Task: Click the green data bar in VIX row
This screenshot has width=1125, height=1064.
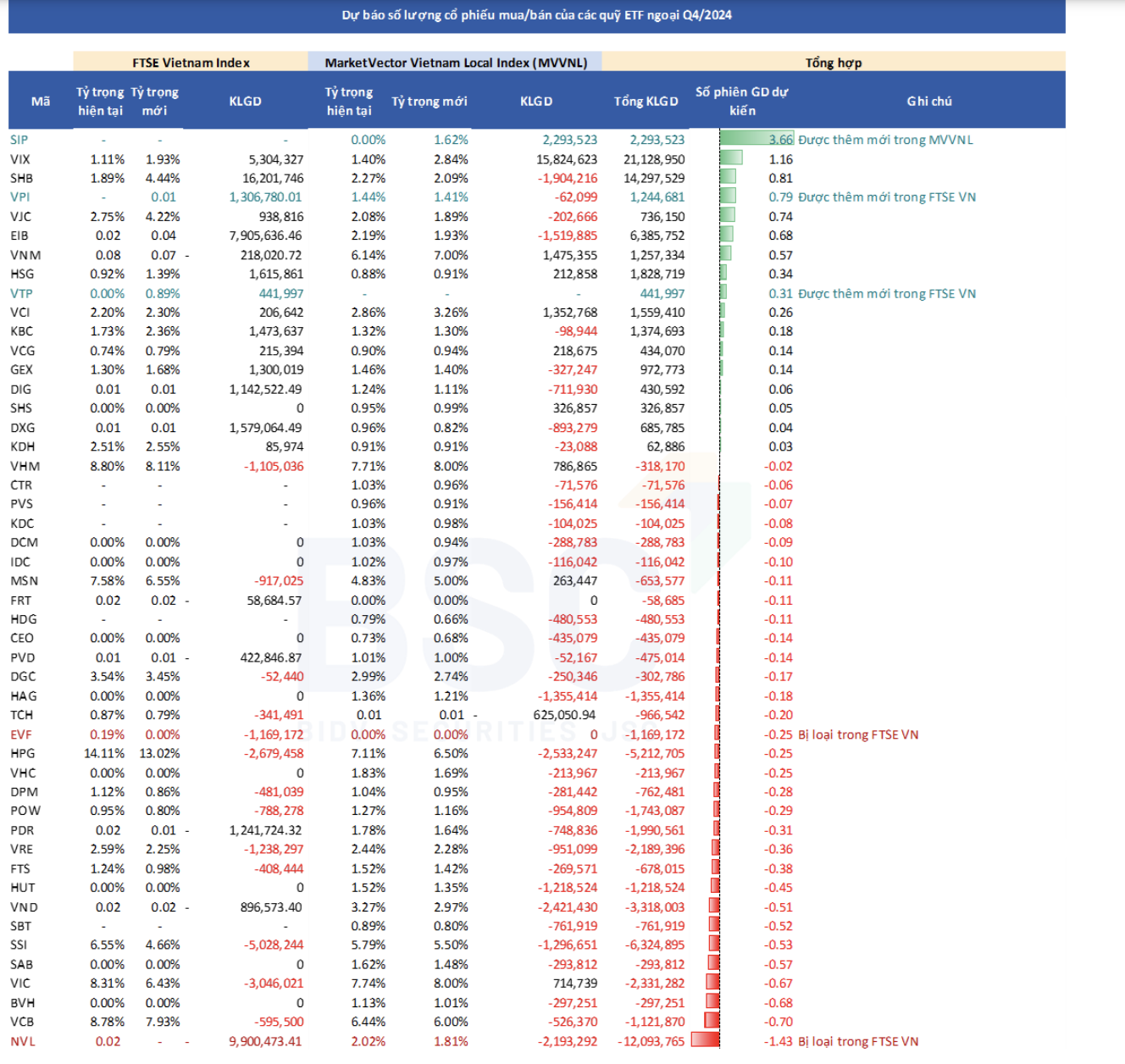Action: [731, 158]
